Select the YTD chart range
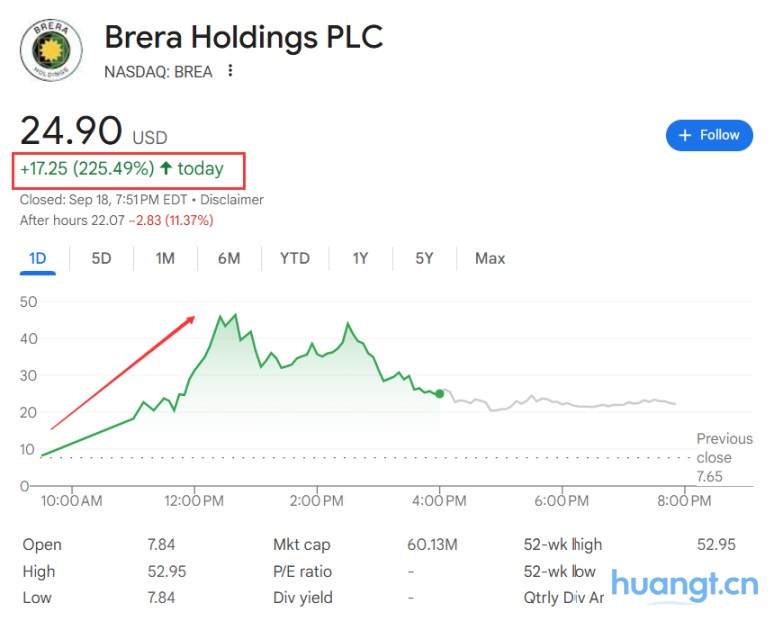Image resolution: width=774 pixels, height=630 pixels. coord(294,258)
